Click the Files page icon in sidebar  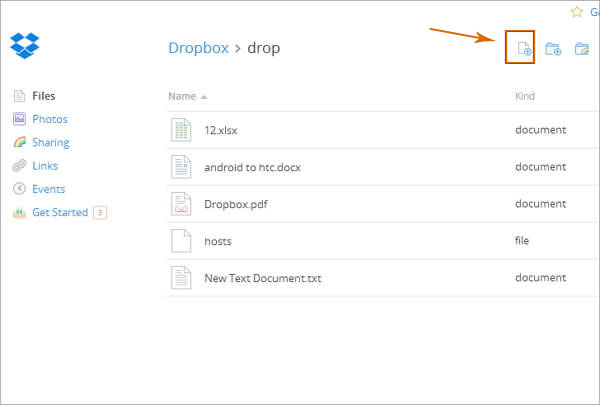coord(19,96)
